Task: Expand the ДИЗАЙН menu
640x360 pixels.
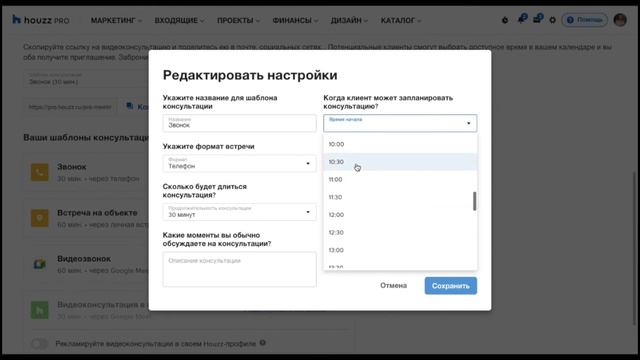Action: point(349,20)
